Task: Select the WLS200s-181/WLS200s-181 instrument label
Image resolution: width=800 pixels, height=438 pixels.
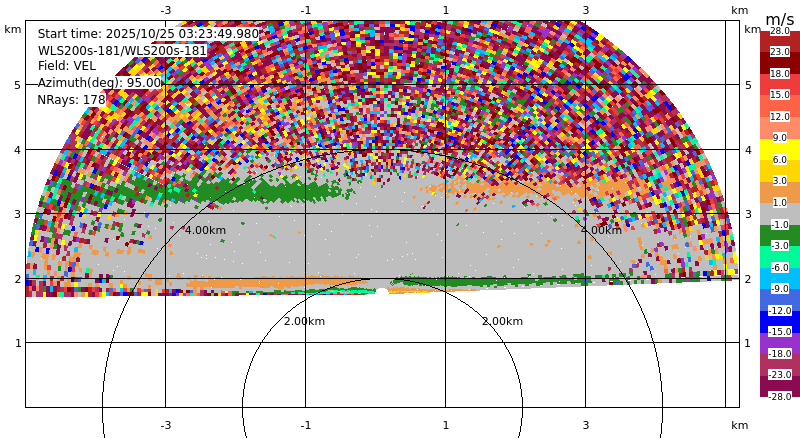Action: pyautogui.click(x=122, y=51)
